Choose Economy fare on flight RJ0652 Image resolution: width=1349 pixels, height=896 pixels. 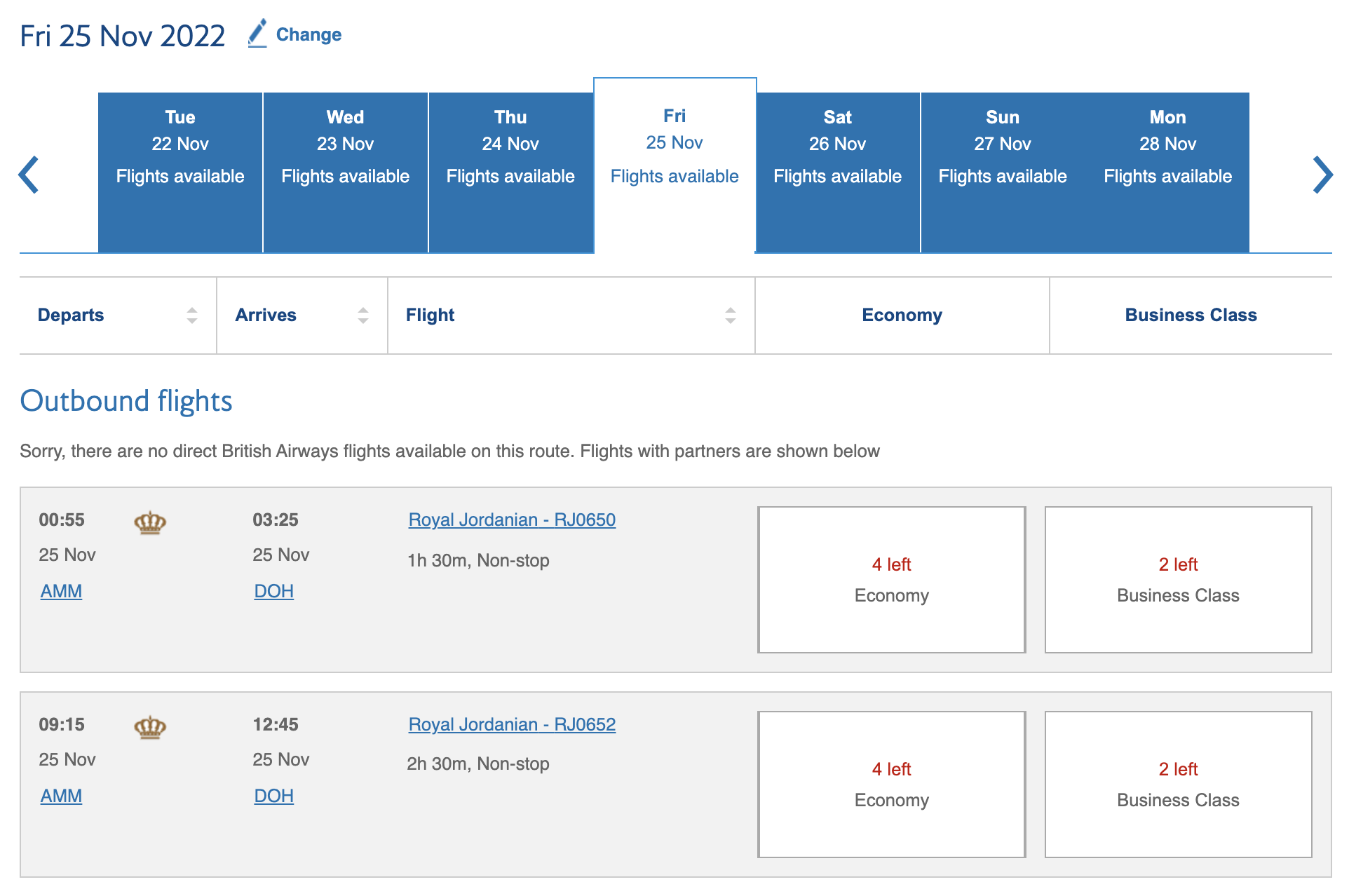point(891,785)
